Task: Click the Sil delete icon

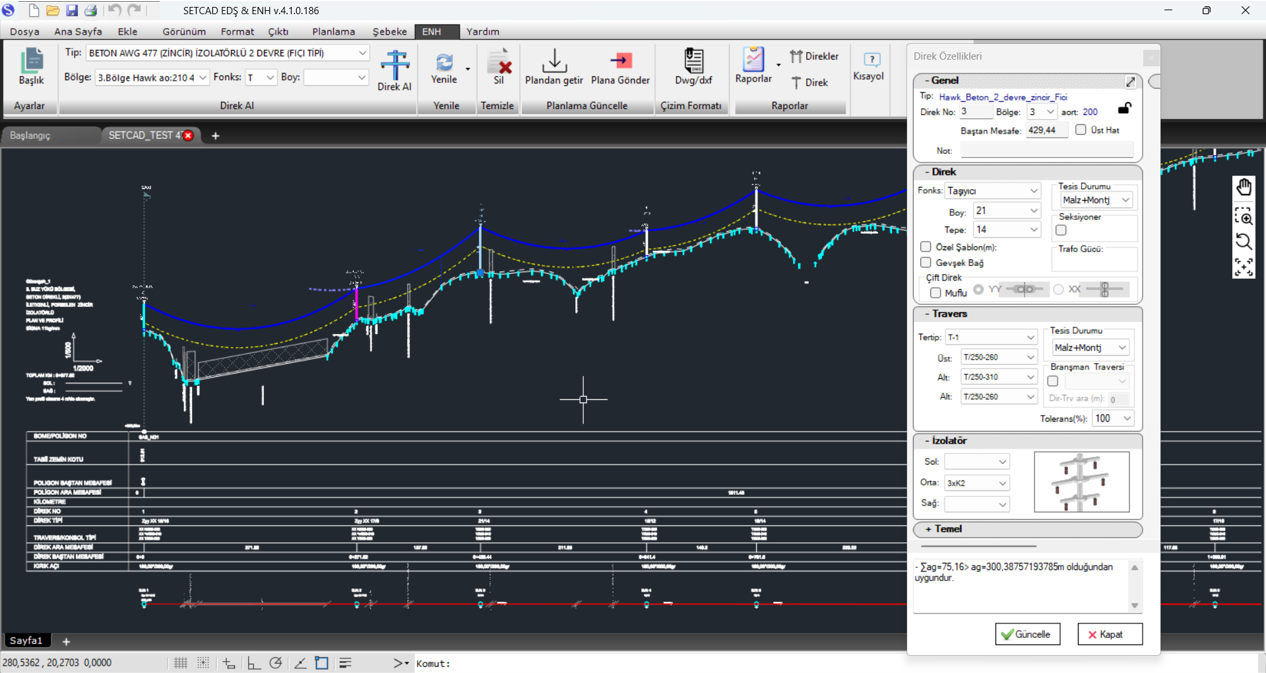Action: tap(498, 62)
